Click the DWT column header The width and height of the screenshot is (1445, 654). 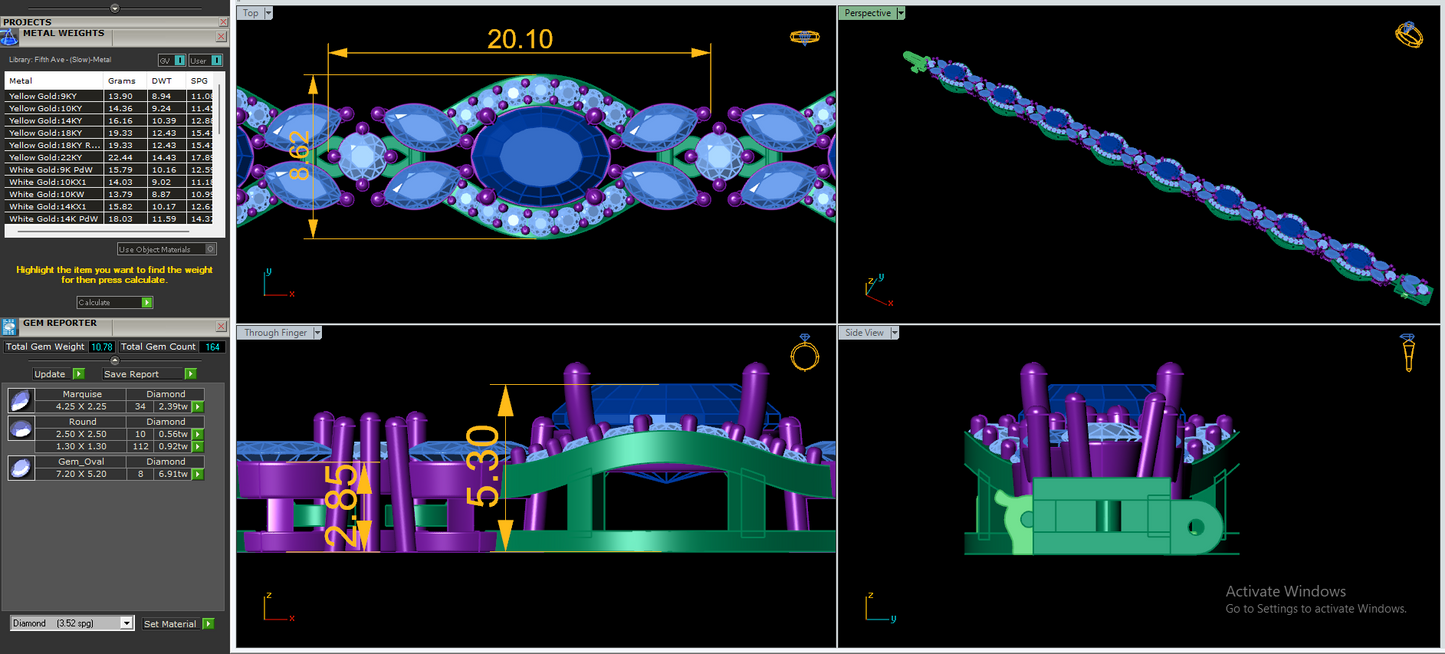pos(167,81)
